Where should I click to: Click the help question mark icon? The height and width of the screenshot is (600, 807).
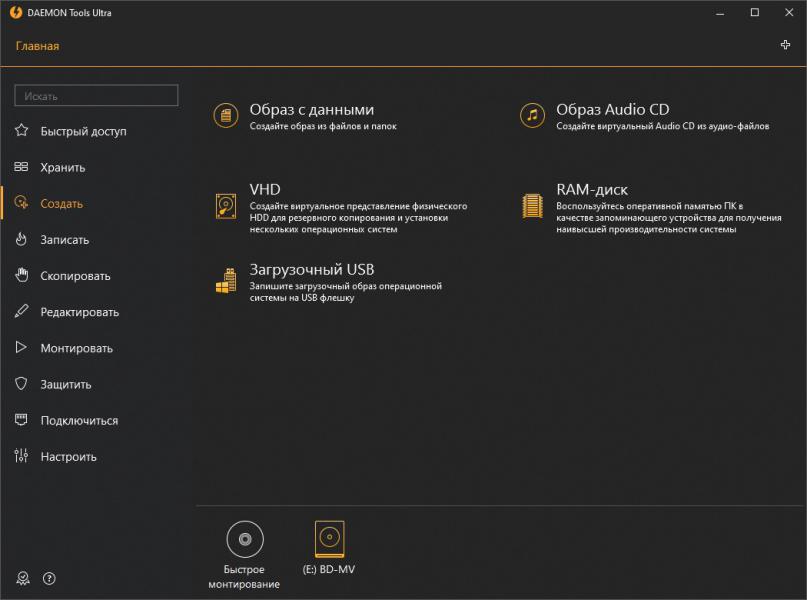pos(50,578)
